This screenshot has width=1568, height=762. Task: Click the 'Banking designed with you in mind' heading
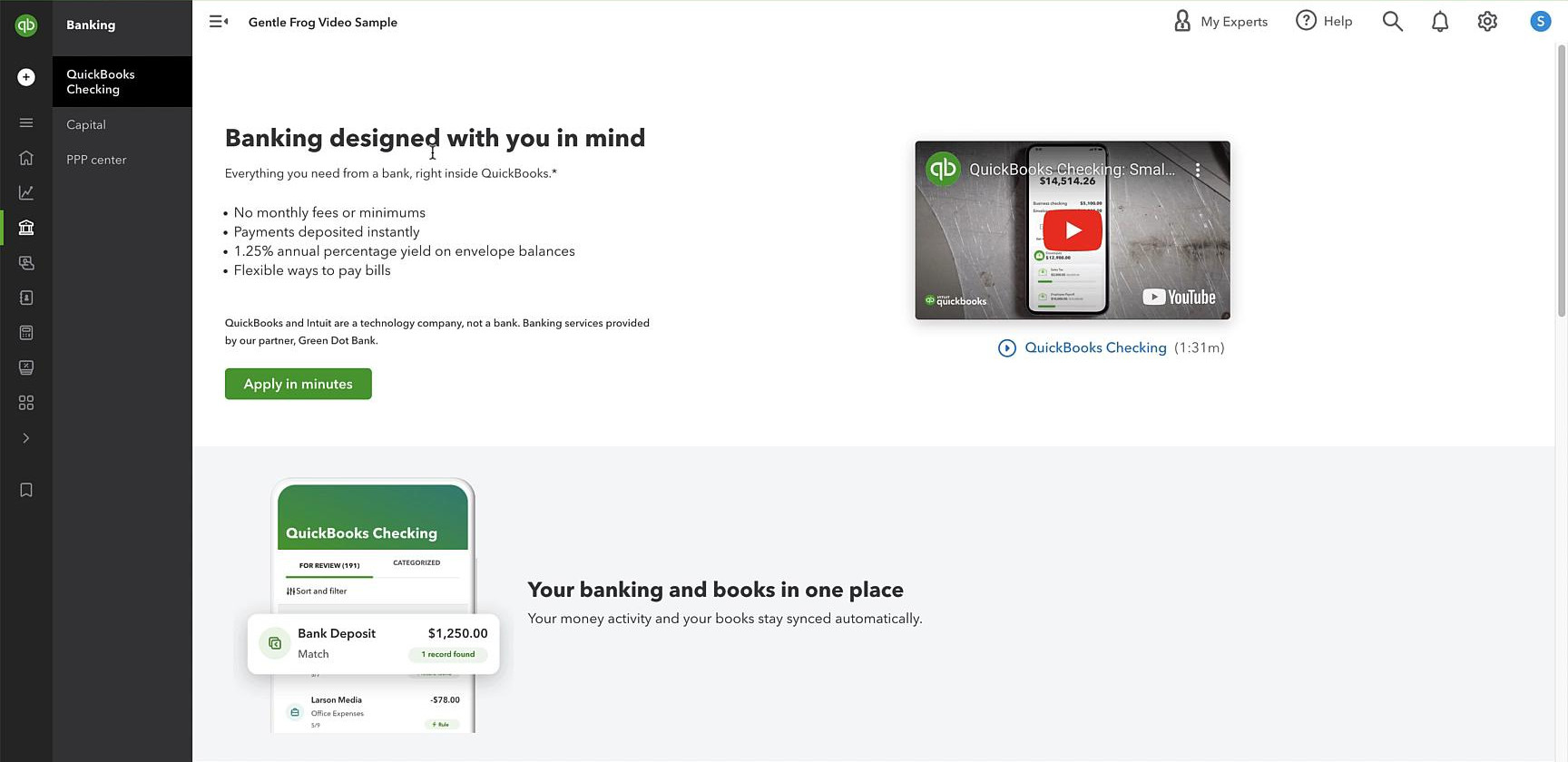[436, 138]
